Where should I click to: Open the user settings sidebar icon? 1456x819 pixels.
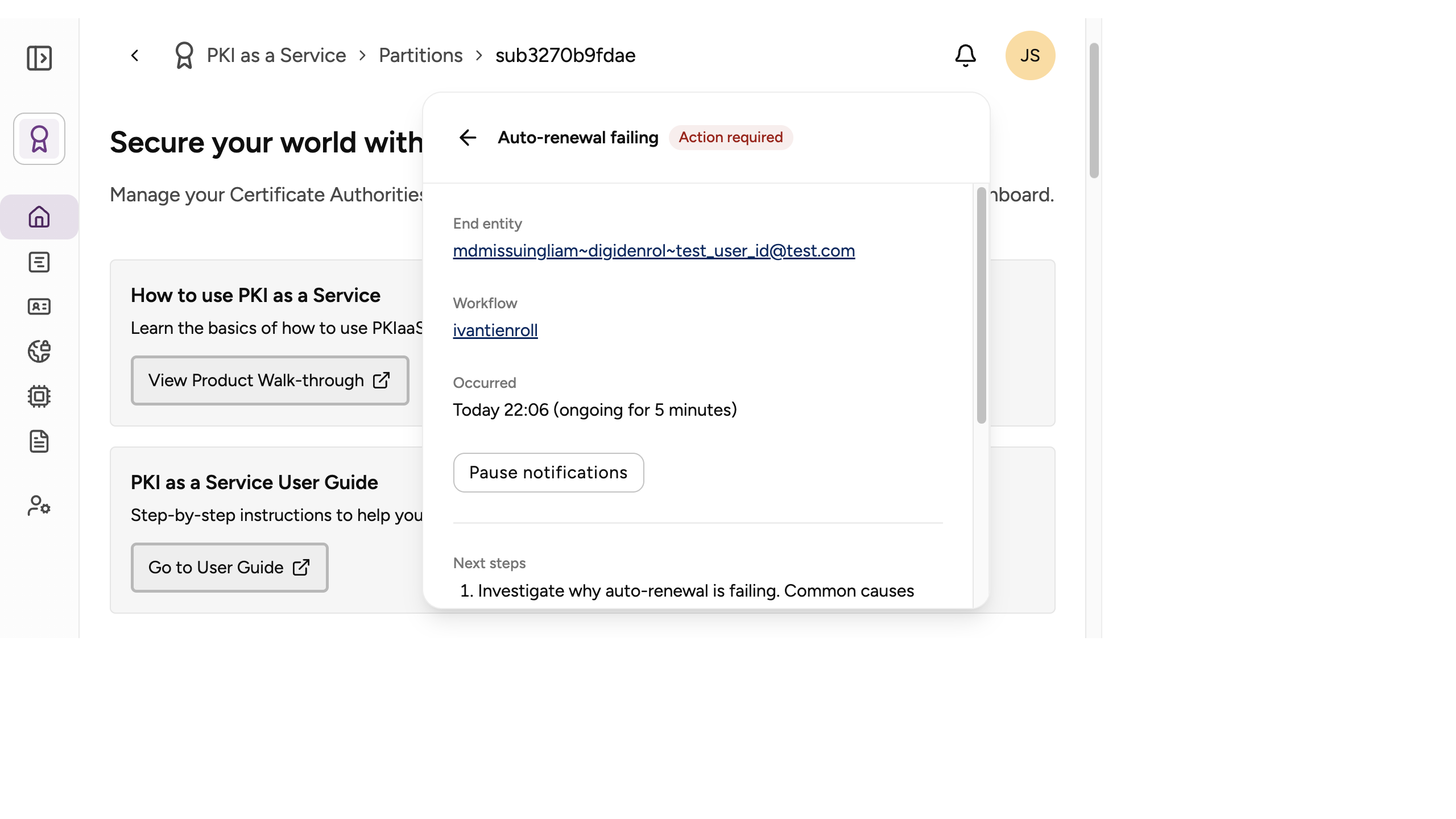(39, 505)
